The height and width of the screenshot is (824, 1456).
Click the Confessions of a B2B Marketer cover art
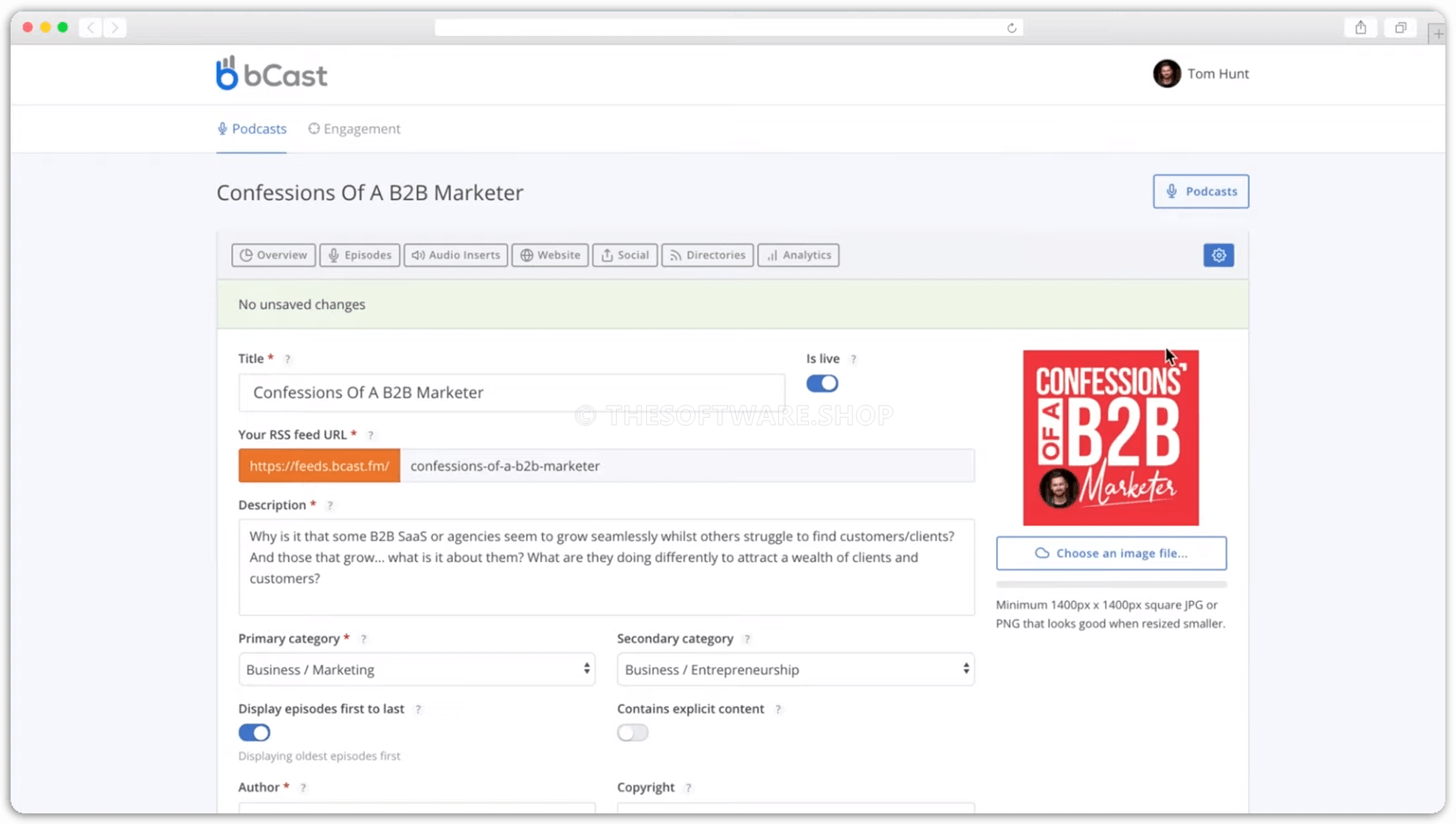point(1111,438)
